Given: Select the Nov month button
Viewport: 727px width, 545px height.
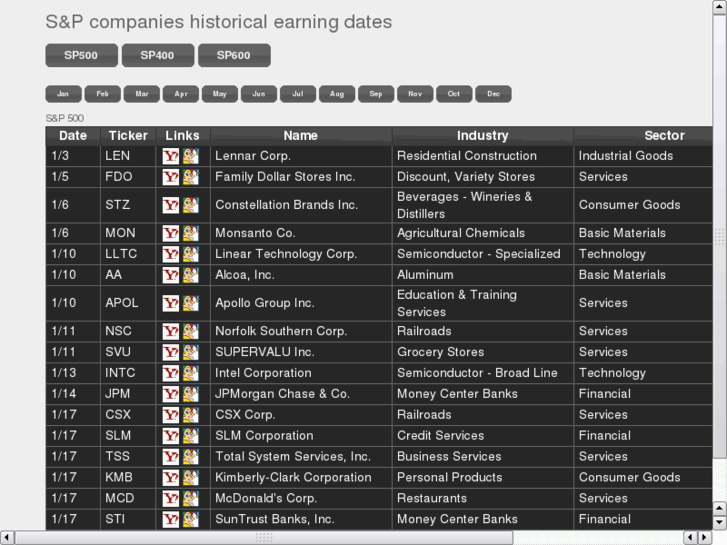Looking at the screenshot, I should 415,94.
